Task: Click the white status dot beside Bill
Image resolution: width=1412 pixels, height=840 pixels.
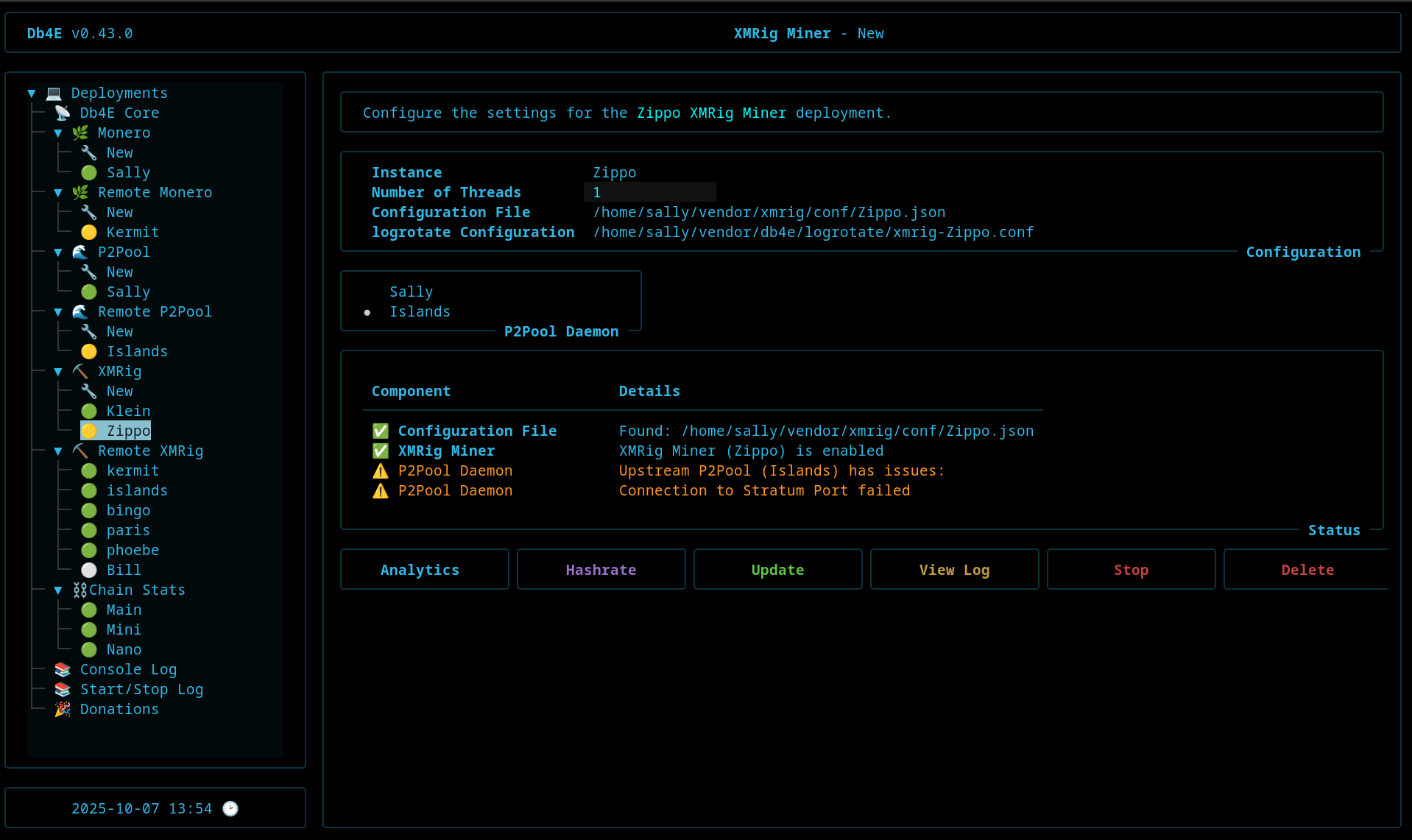Action: click(89, 570)
